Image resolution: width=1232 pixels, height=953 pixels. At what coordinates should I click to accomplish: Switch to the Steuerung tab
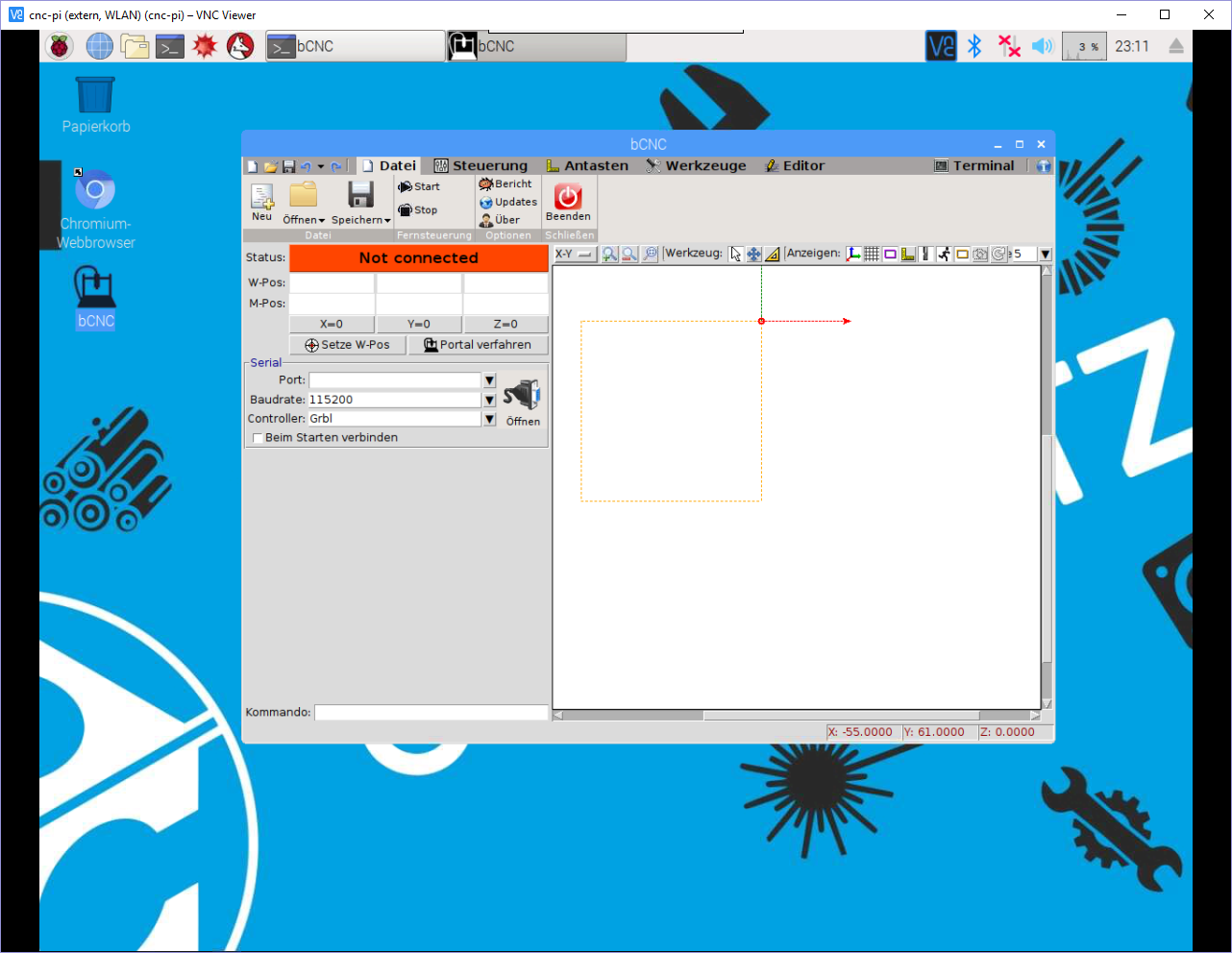pyautogui.click(x=480, y=165)
